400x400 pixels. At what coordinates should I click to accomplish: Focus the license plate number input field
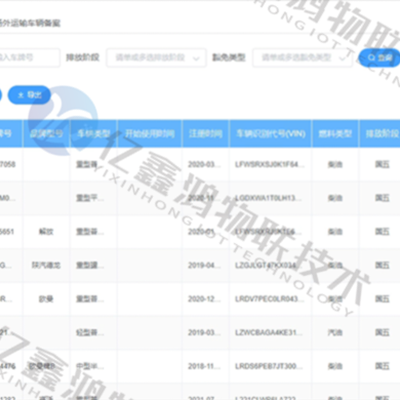(29, 58)
